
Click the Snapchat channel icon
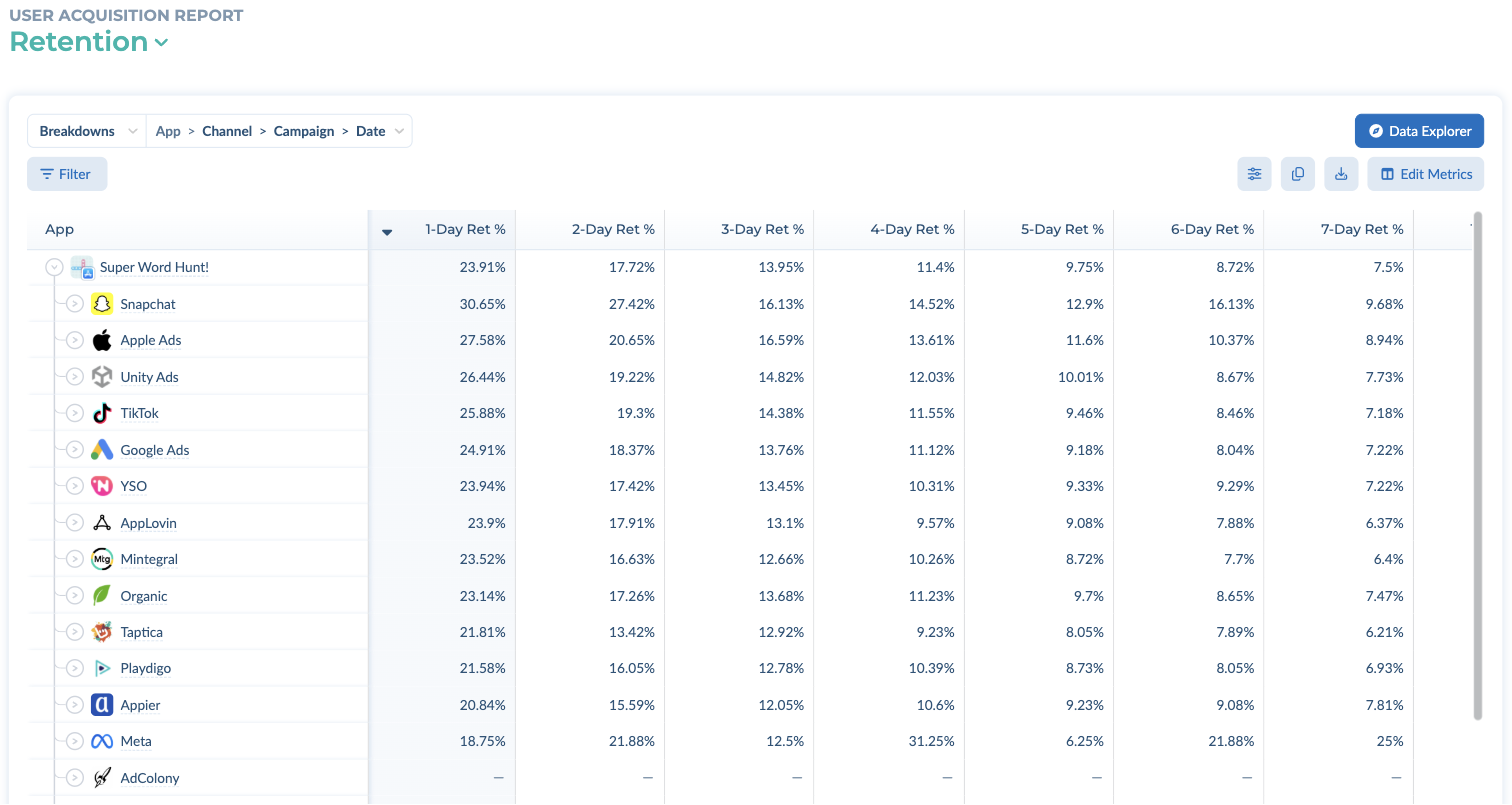click(102, 304)
